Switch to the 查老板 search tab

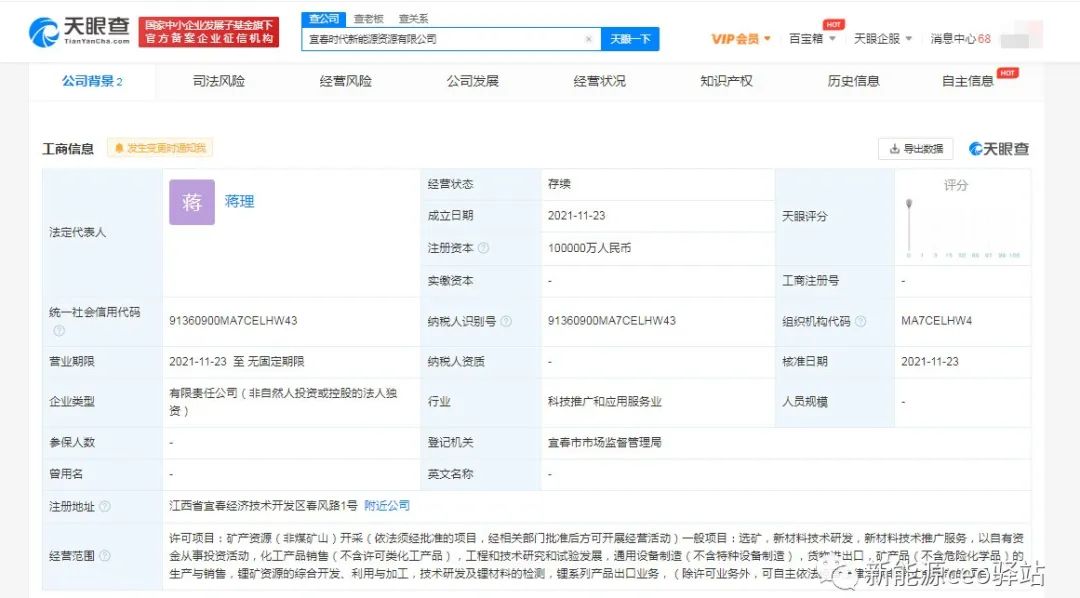point(368,19)
